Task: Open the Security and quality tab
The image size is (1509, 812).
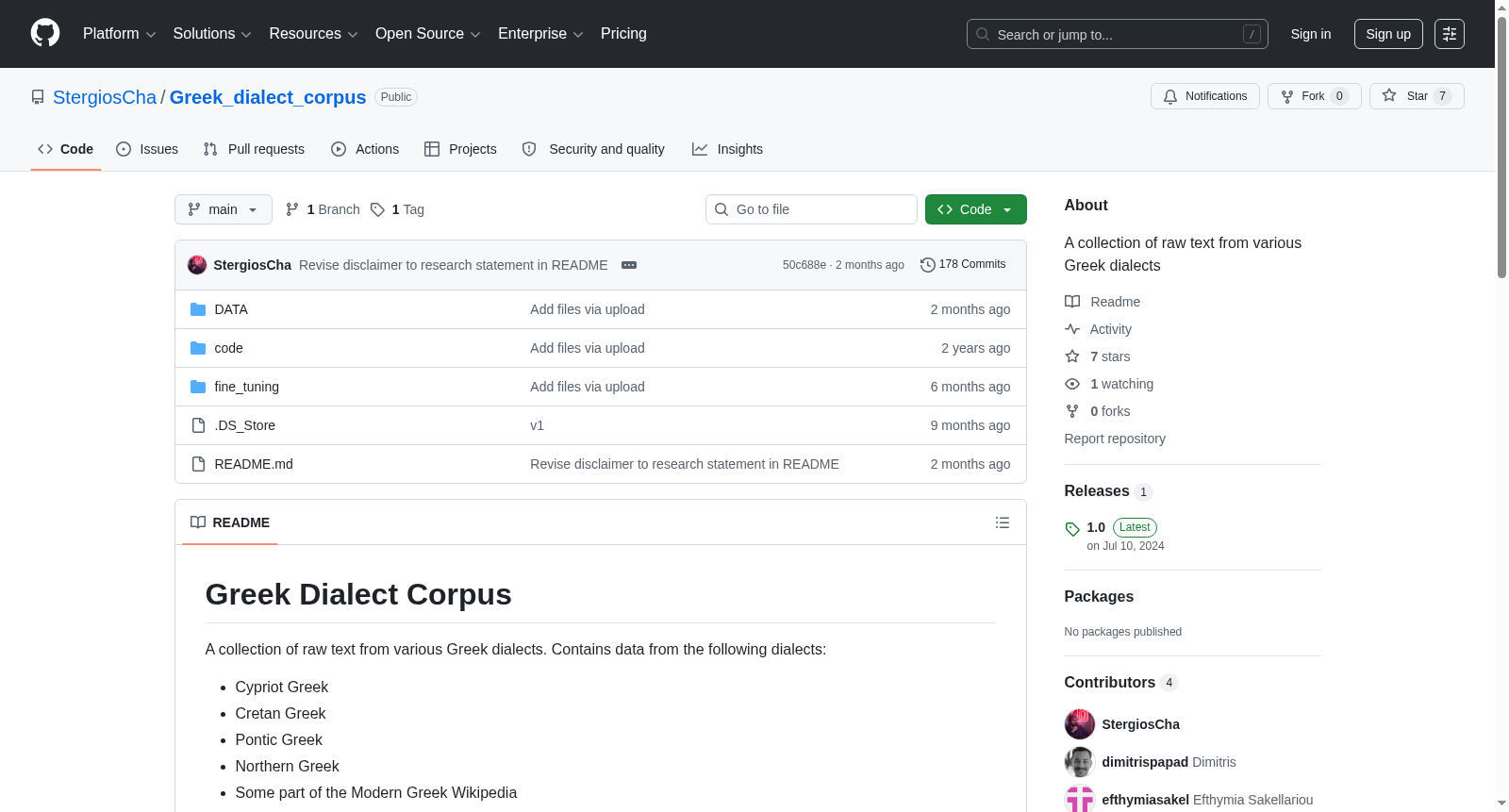Action: pyautogui.click(x=593, y=149)
